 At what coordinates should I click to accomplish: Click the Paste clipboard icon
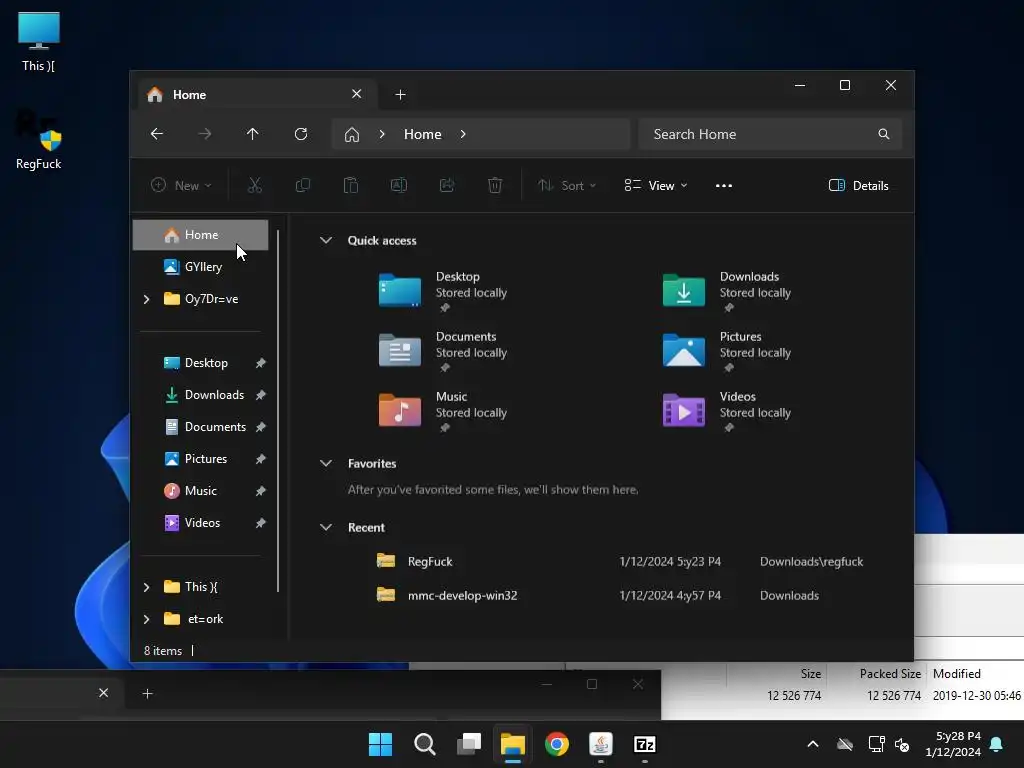tap(351, 185)
